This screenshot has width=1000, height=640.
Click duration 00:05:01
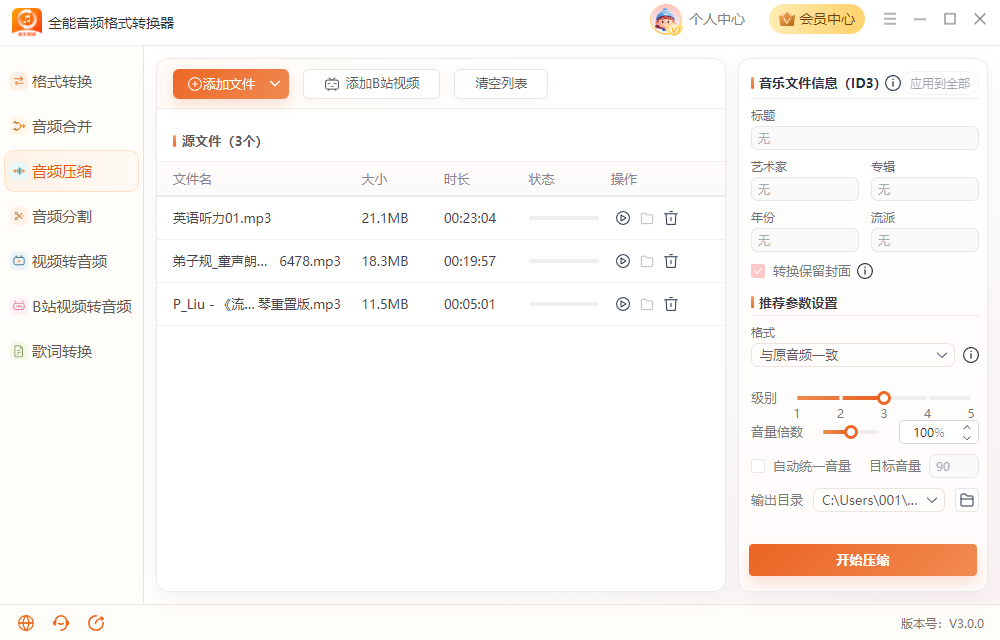pos(469,304)
